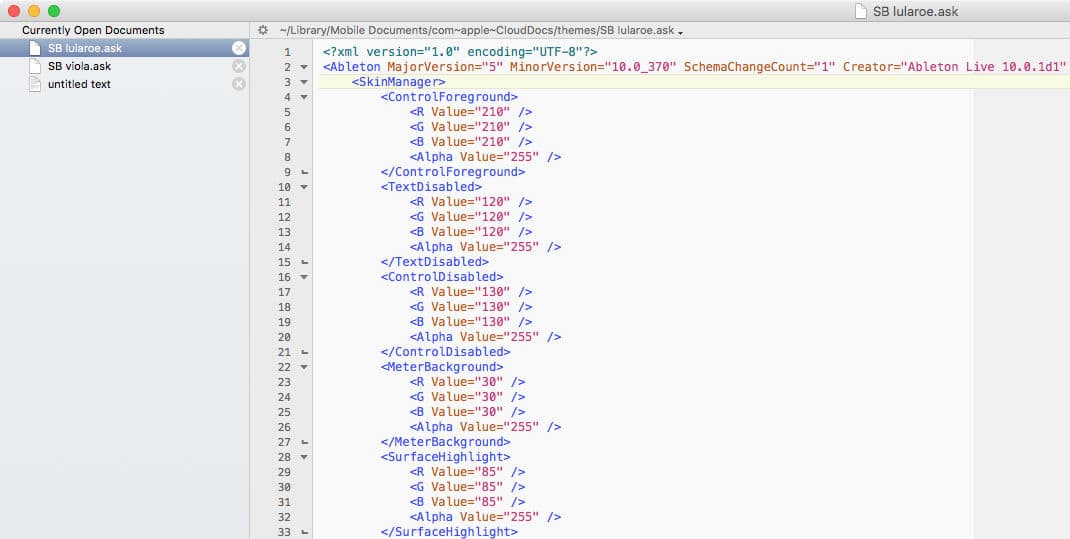Click G Value="130" on line 18

pos(471,307)
